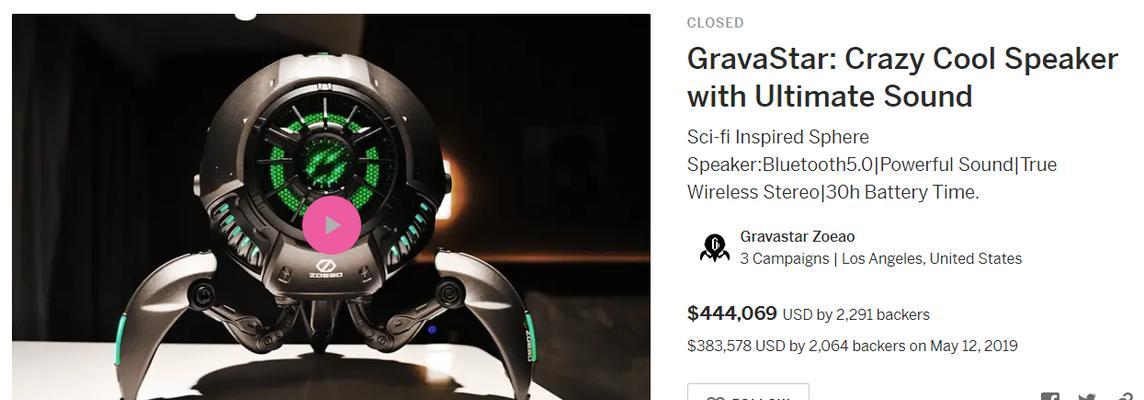Open the Gravastar Zoeao profile name link
This screenshot has height=400, width=1144.
pos(797,236)
